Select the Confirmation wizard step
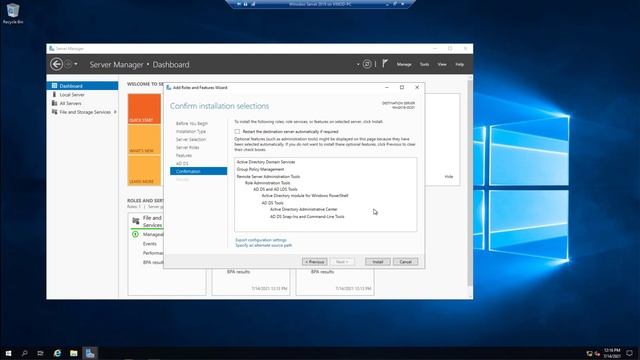This screenshot has width=640, height=360. 198,171
